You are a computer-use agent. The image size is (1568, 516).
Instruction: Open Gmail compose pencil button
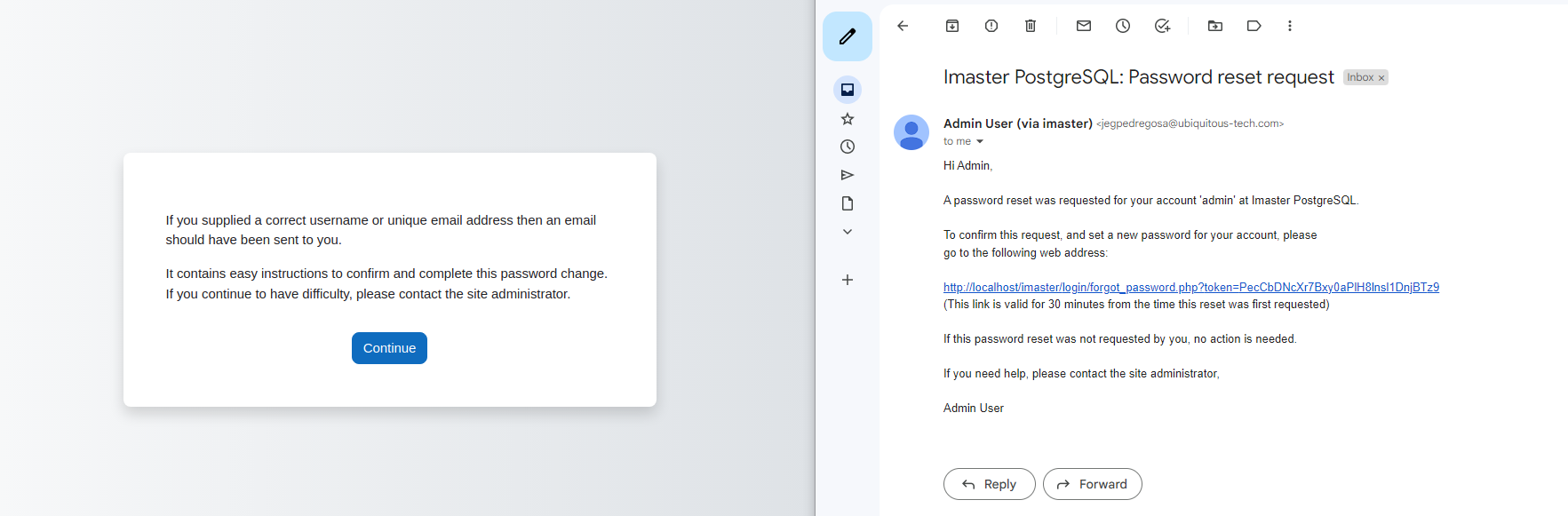[x=848, y=36]
